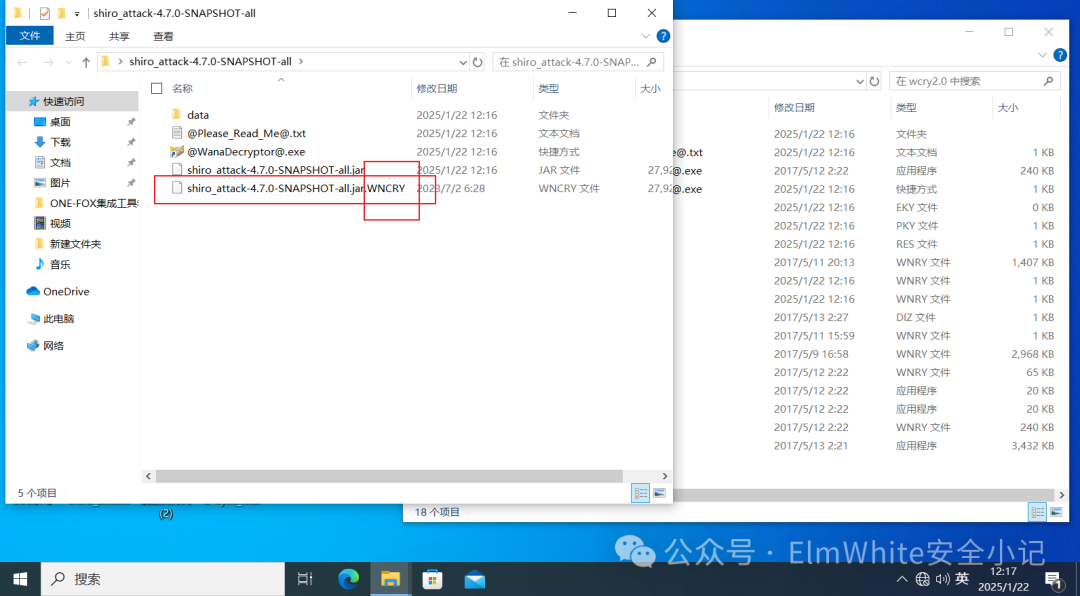
Task: Switch front window to large icons view
Action: 659,493
